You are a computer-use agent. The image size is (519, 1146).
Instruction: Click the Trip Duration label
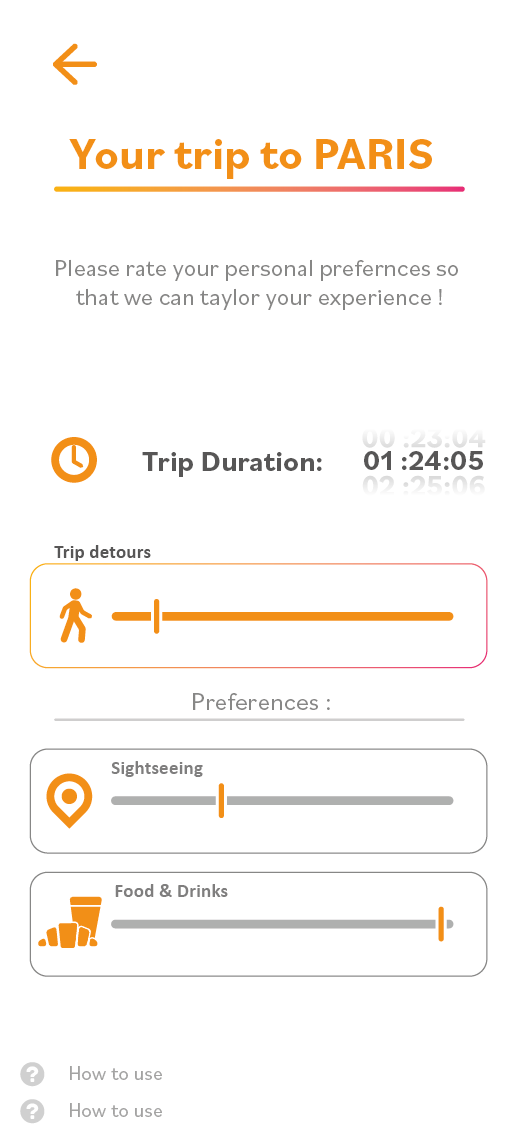coord(232,462)
